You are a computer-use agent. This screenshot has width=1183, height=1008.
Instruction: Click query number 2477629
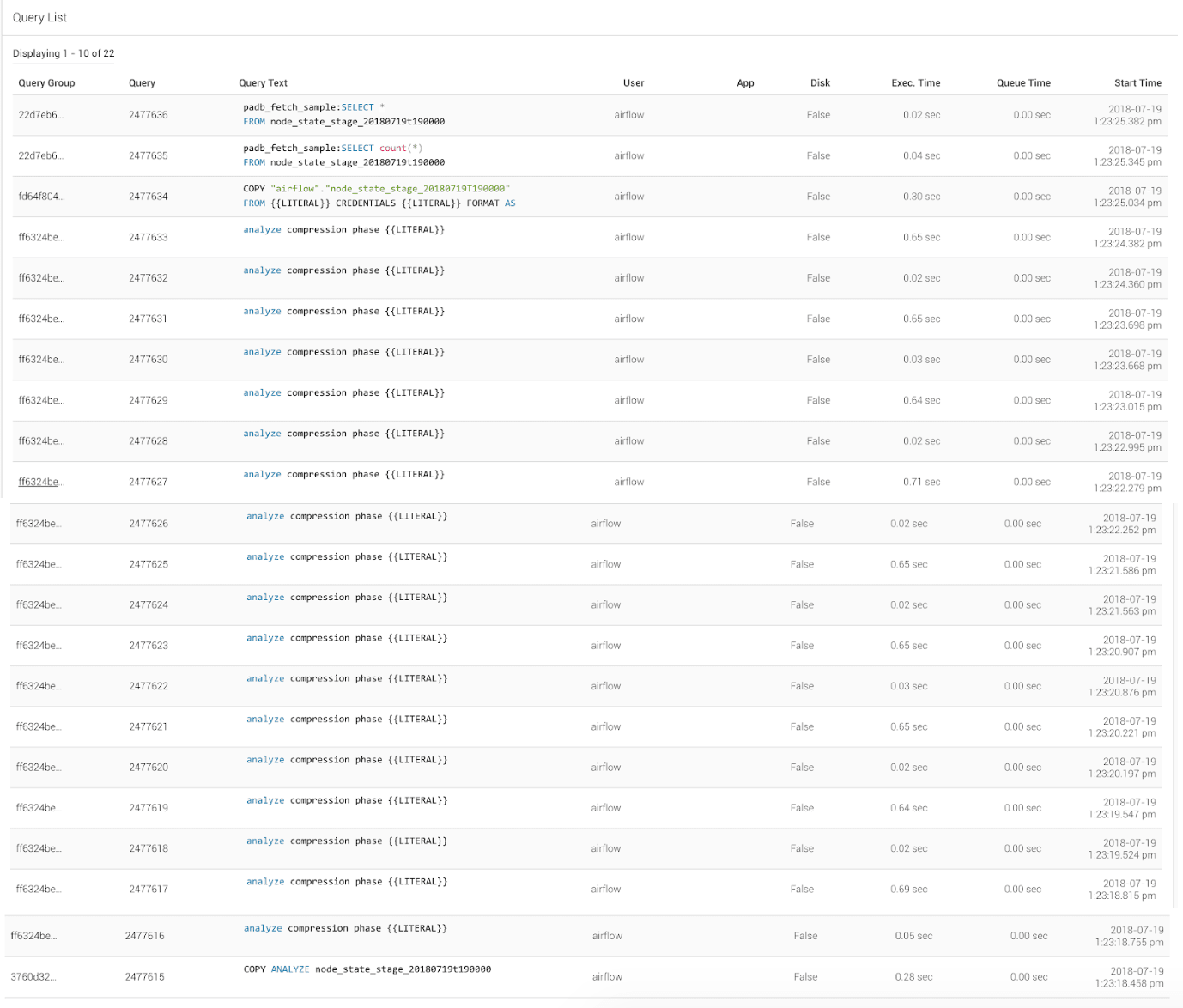point(149,400)
